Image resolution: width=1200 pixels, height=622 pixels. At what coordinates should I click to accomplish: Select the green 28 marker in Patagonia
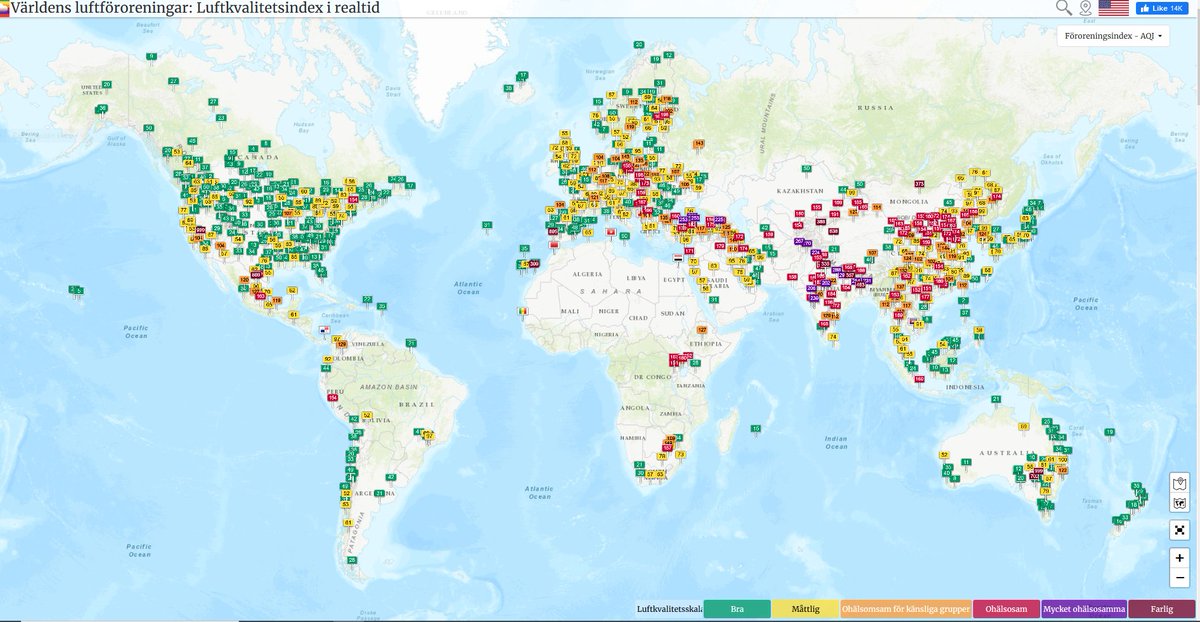click(352, 561)
